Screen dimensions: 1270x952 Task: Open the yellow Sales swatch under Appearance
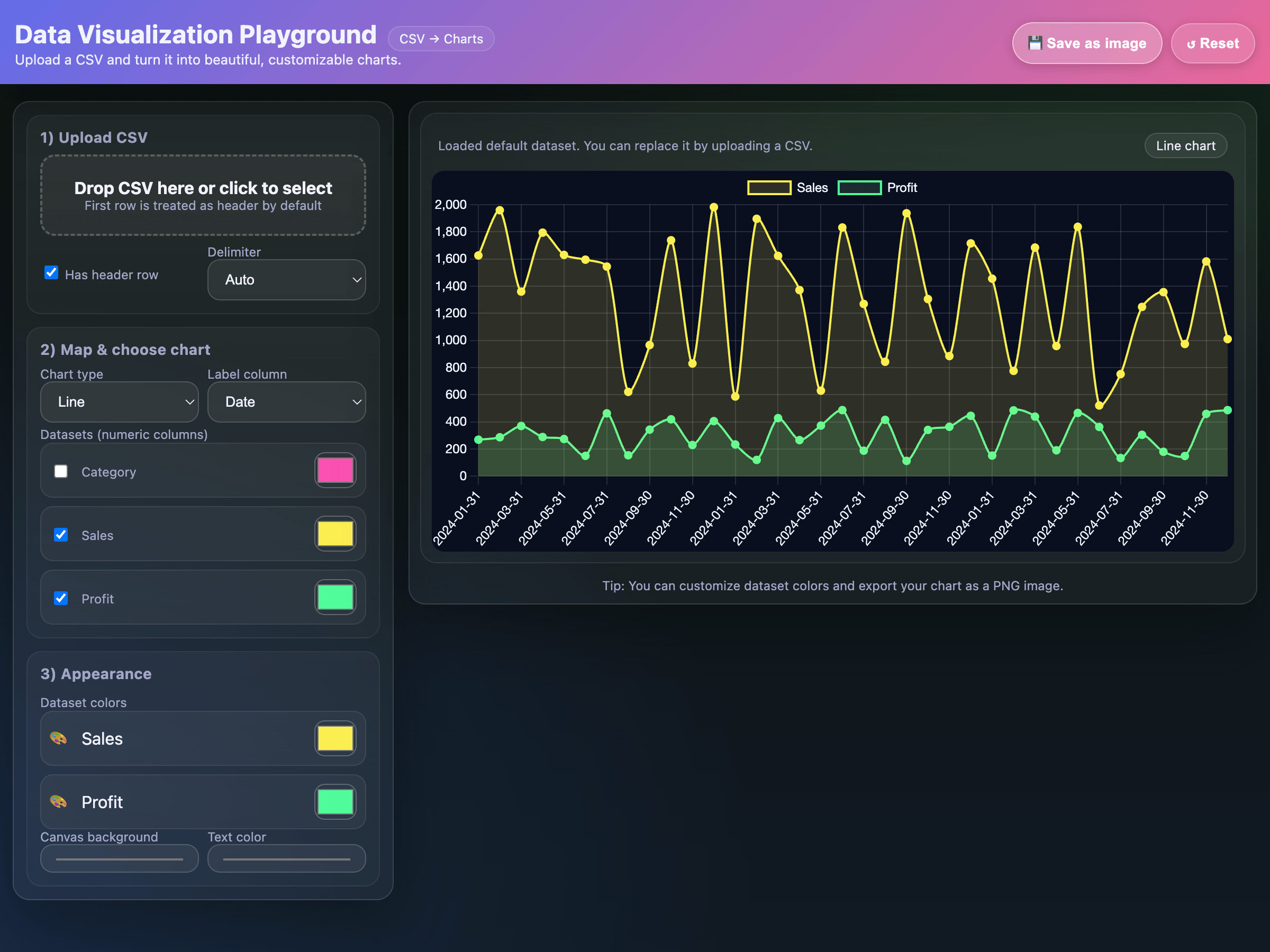(x=335, y=738)
